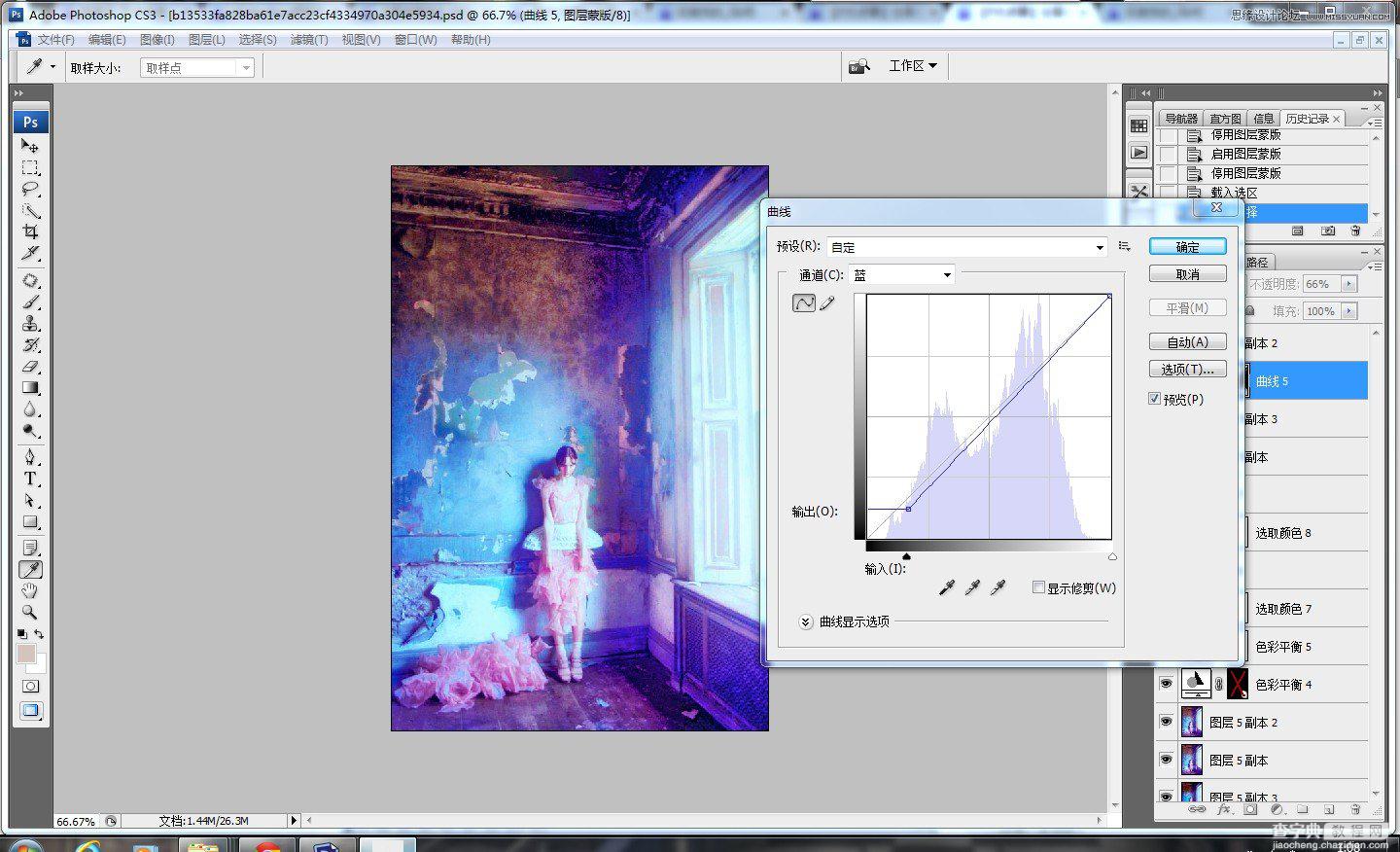Choose the point edit-curve mode
This screenshot has height=852, width=1400.
804,303
